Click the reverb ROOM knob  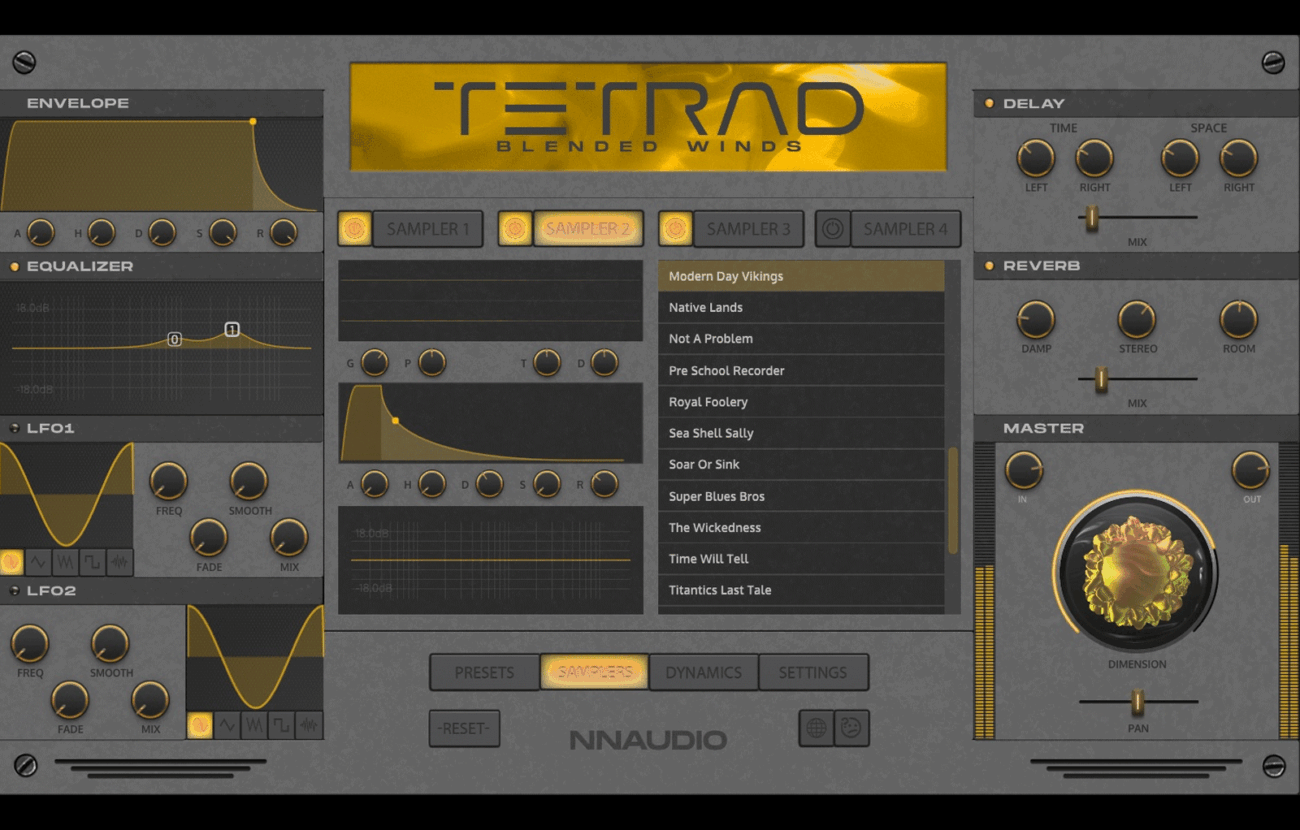1238,320
